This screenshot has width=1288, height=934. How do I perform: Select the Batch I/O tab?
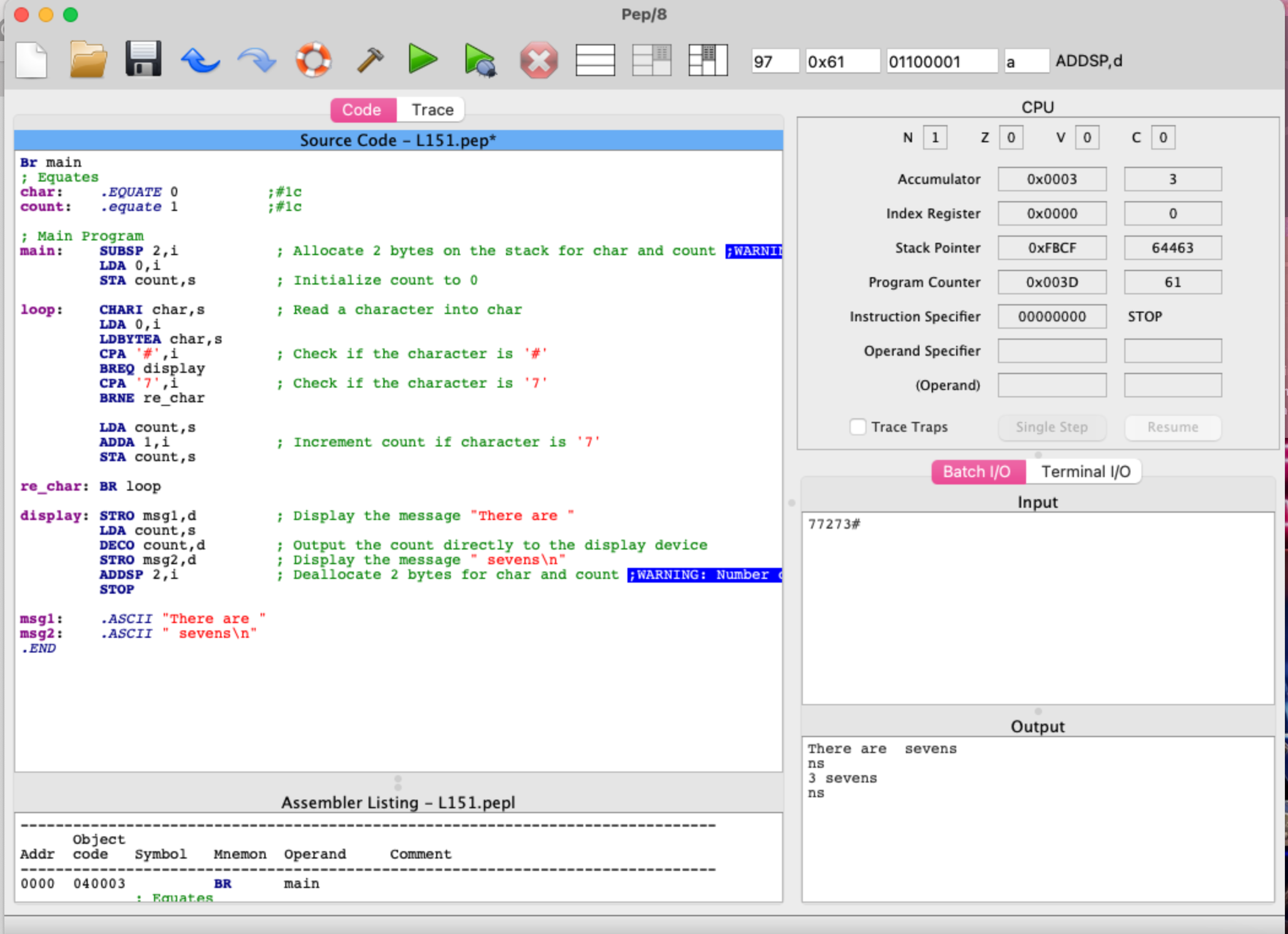tap(976, 472)
